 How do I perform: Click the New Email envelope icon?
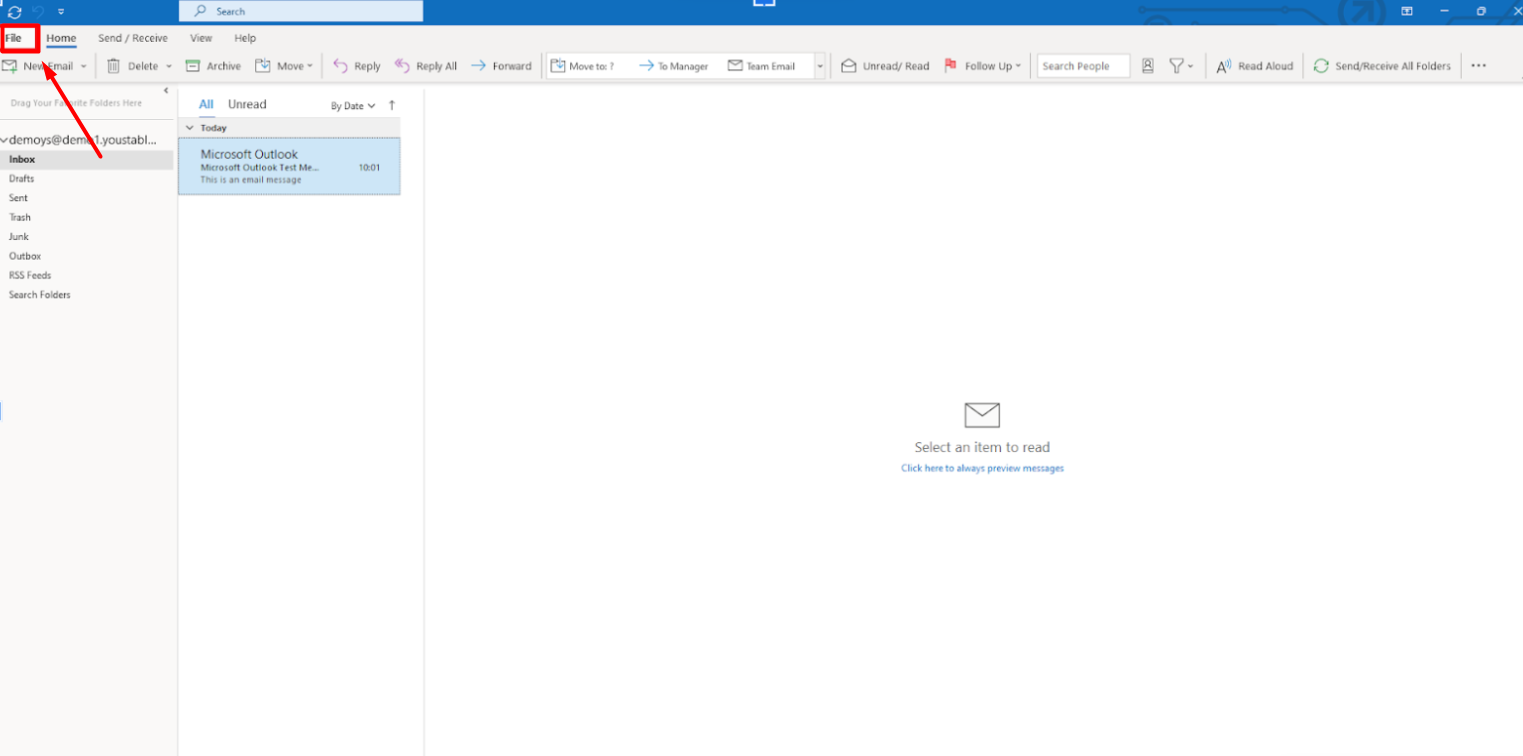pyautogui.click(x=9, y=66)
